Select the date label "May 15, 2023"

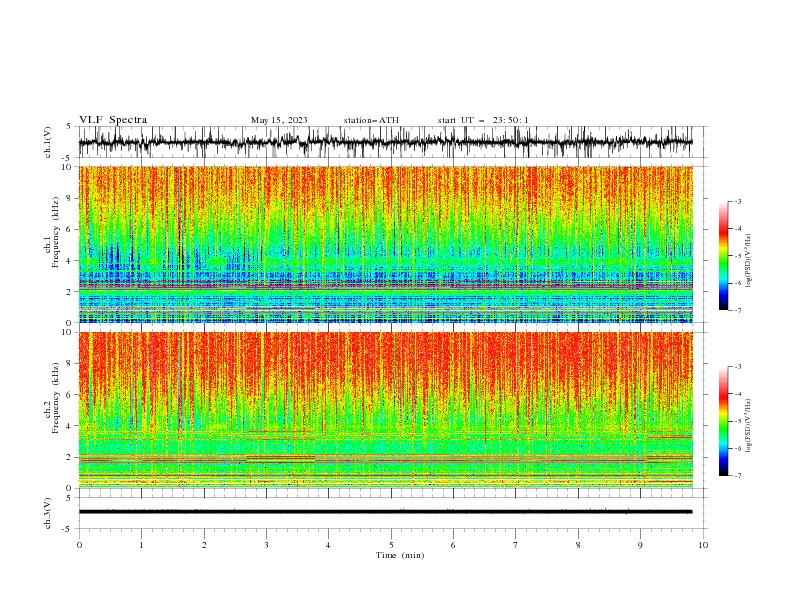tap(279, 120)
